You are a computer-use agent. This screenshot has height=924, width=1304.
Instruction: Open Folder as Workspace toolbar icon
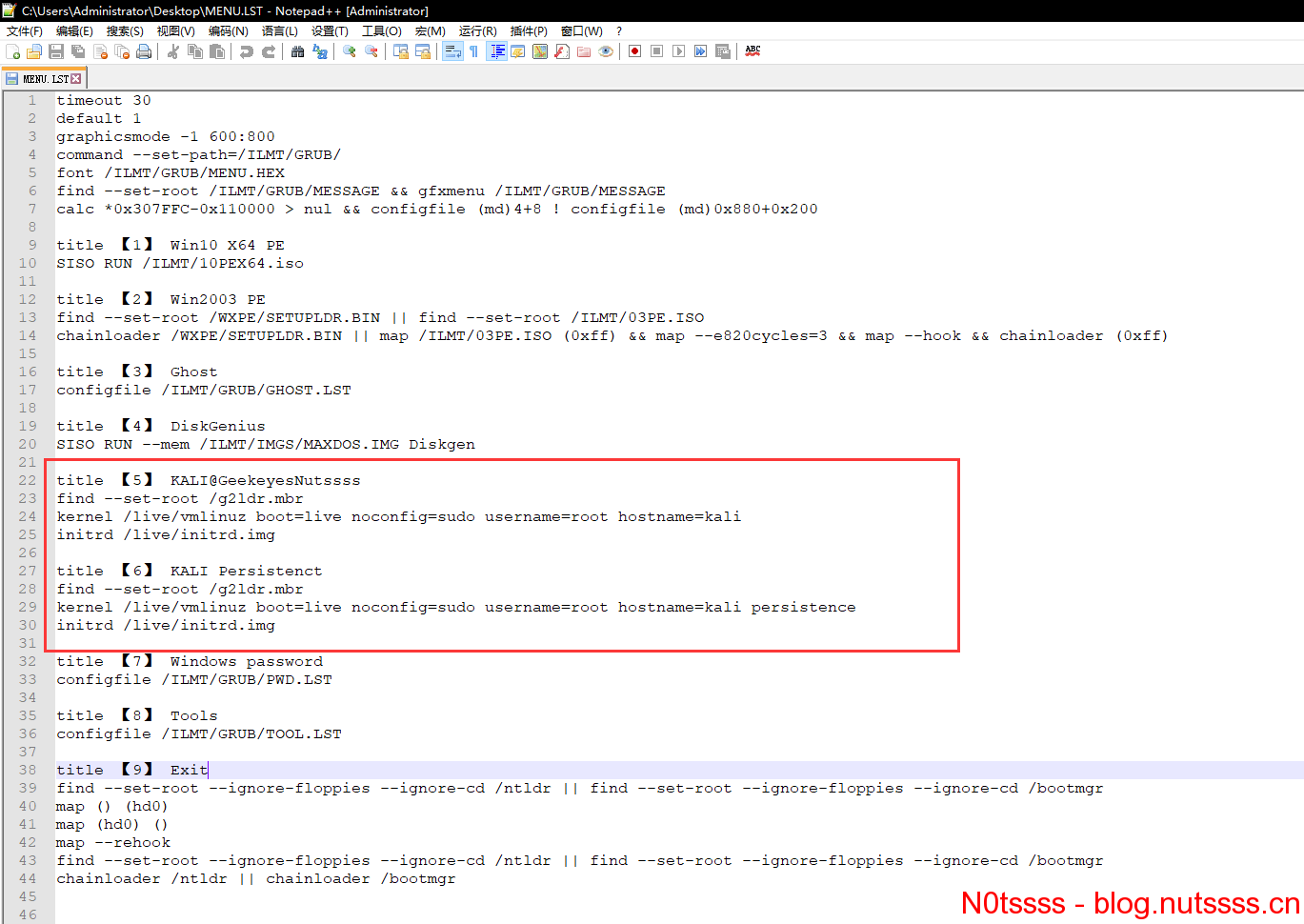pyautogui.click(x=584, y=51)
